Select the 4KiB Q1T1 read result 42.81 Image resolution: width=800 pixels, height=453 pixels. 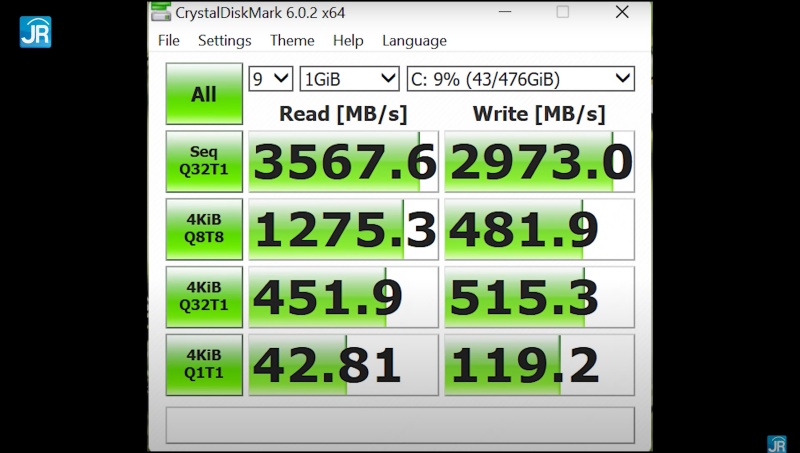[343, 365]
